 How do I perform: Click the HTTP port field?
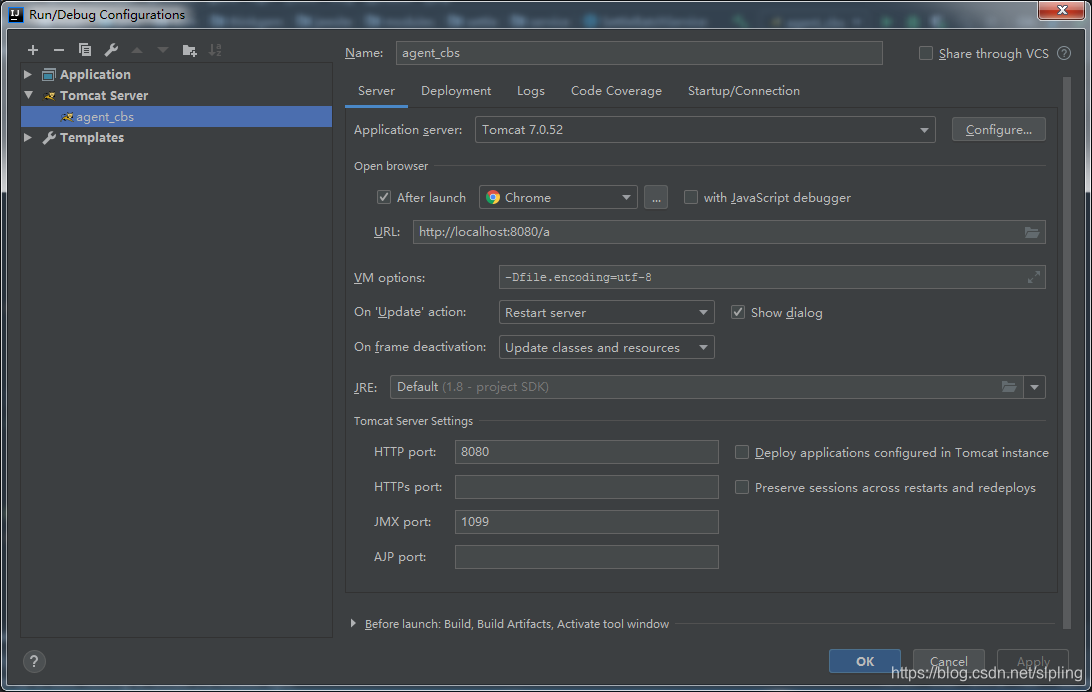[x=586, y=452]
